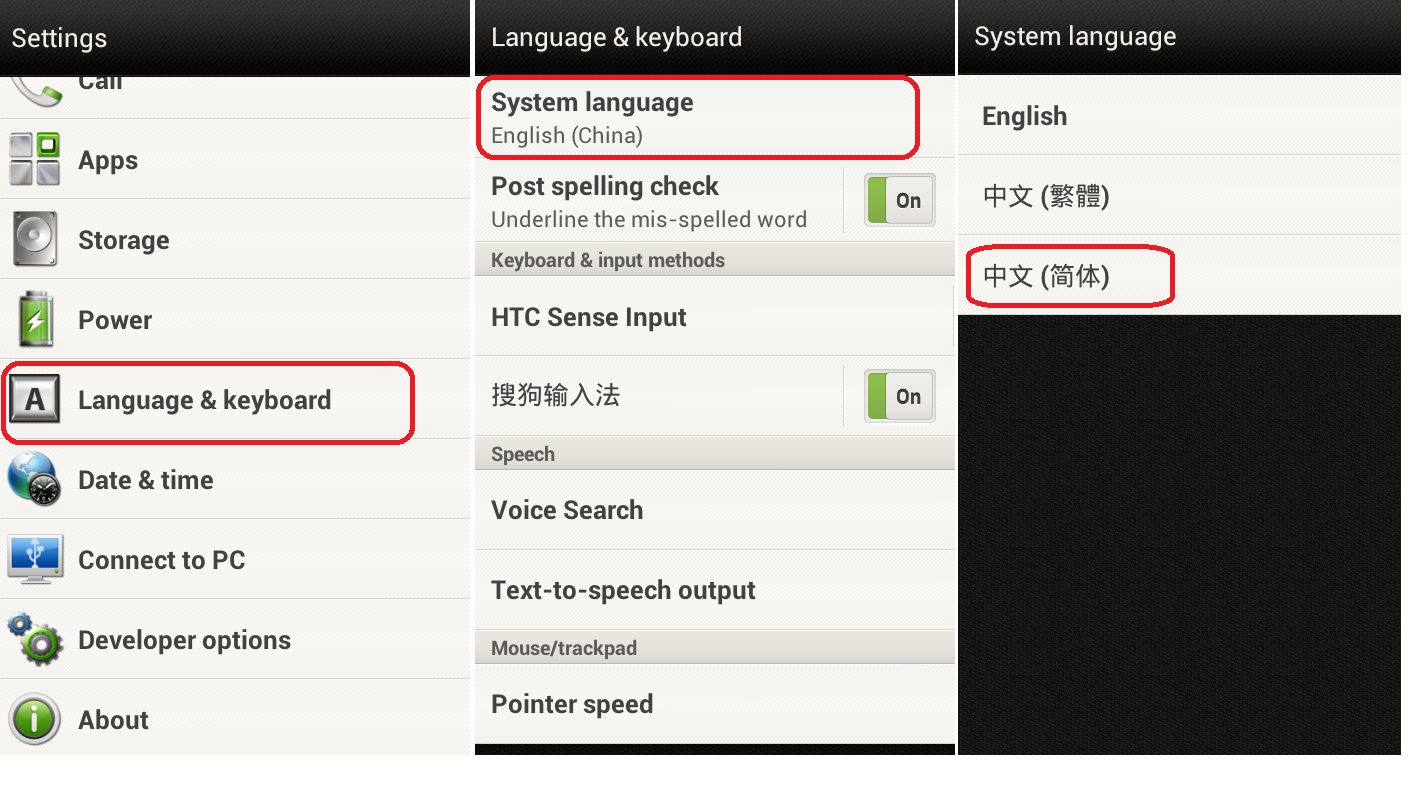
Task: Open HTC Sense Input settings
Action: 715,317
